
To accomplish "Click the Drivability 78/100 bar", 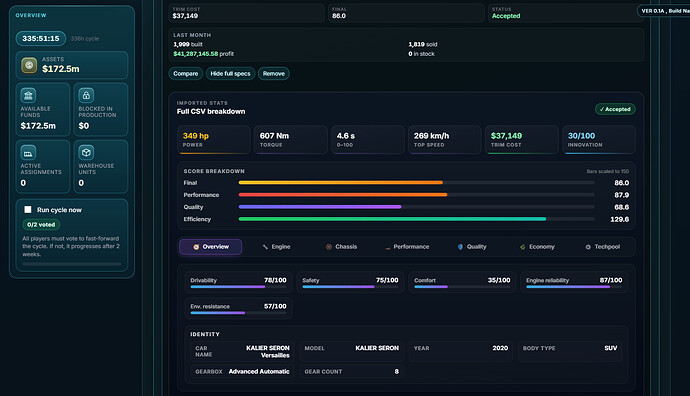I will point(238,287).
